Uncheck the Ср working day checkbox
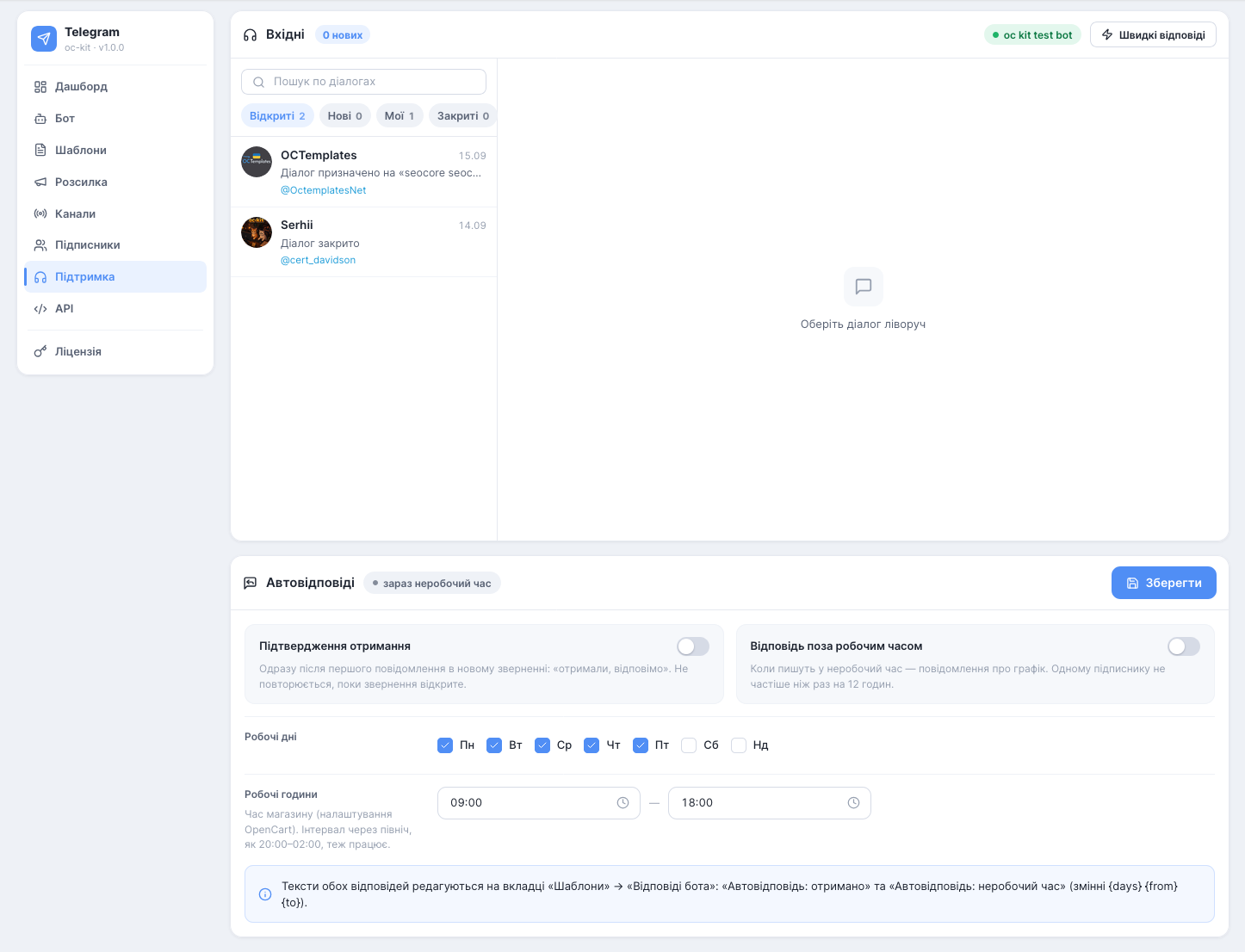The image size is (1245, 952). 542,745
